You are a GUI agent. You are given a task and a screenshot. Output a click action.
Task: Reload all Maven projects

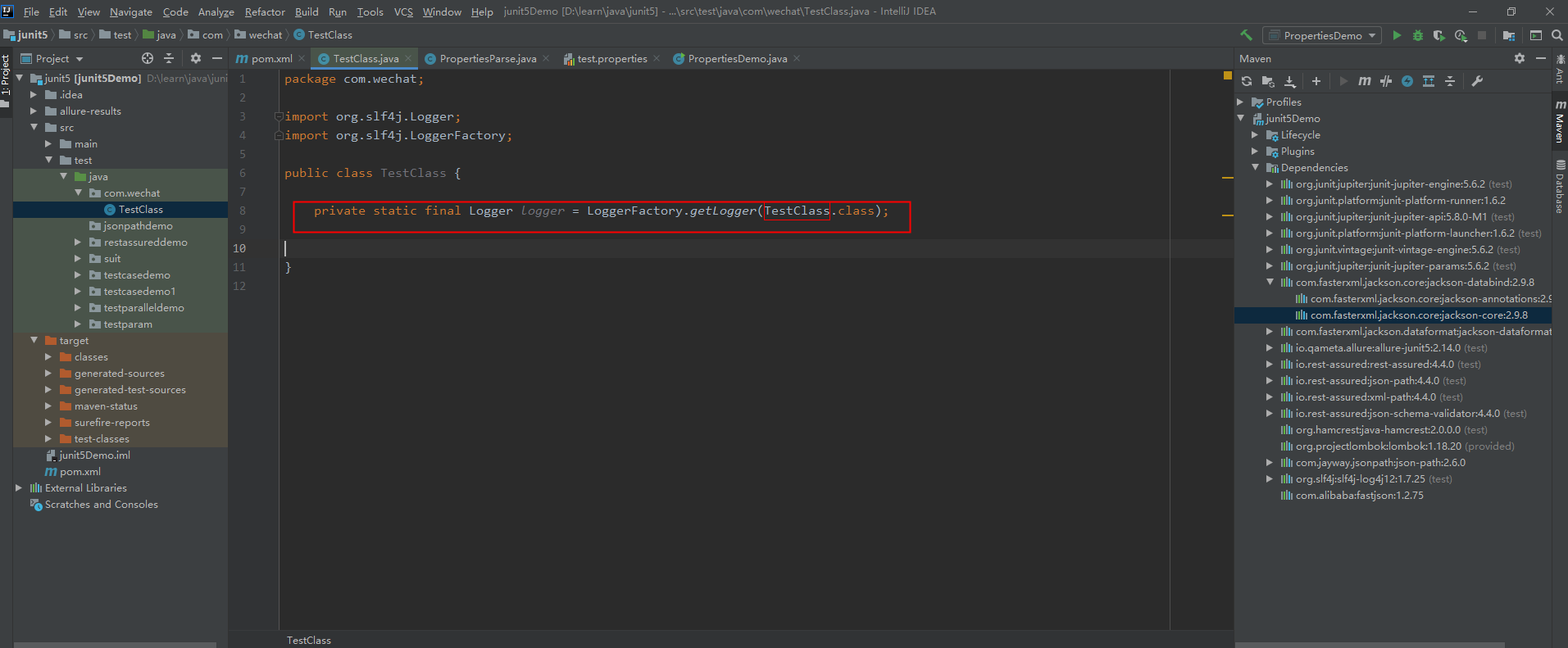tap(1247, 81)
